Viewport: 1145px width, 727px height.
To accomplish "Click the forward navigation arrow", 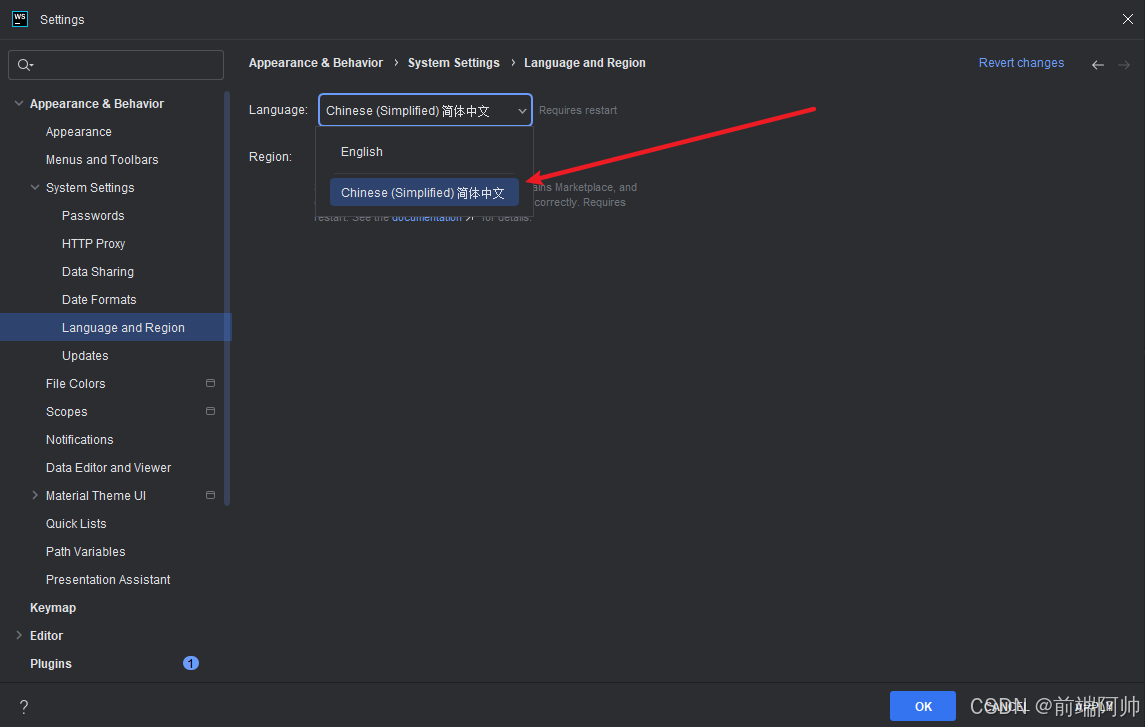I will click(x=1124, y=65).
